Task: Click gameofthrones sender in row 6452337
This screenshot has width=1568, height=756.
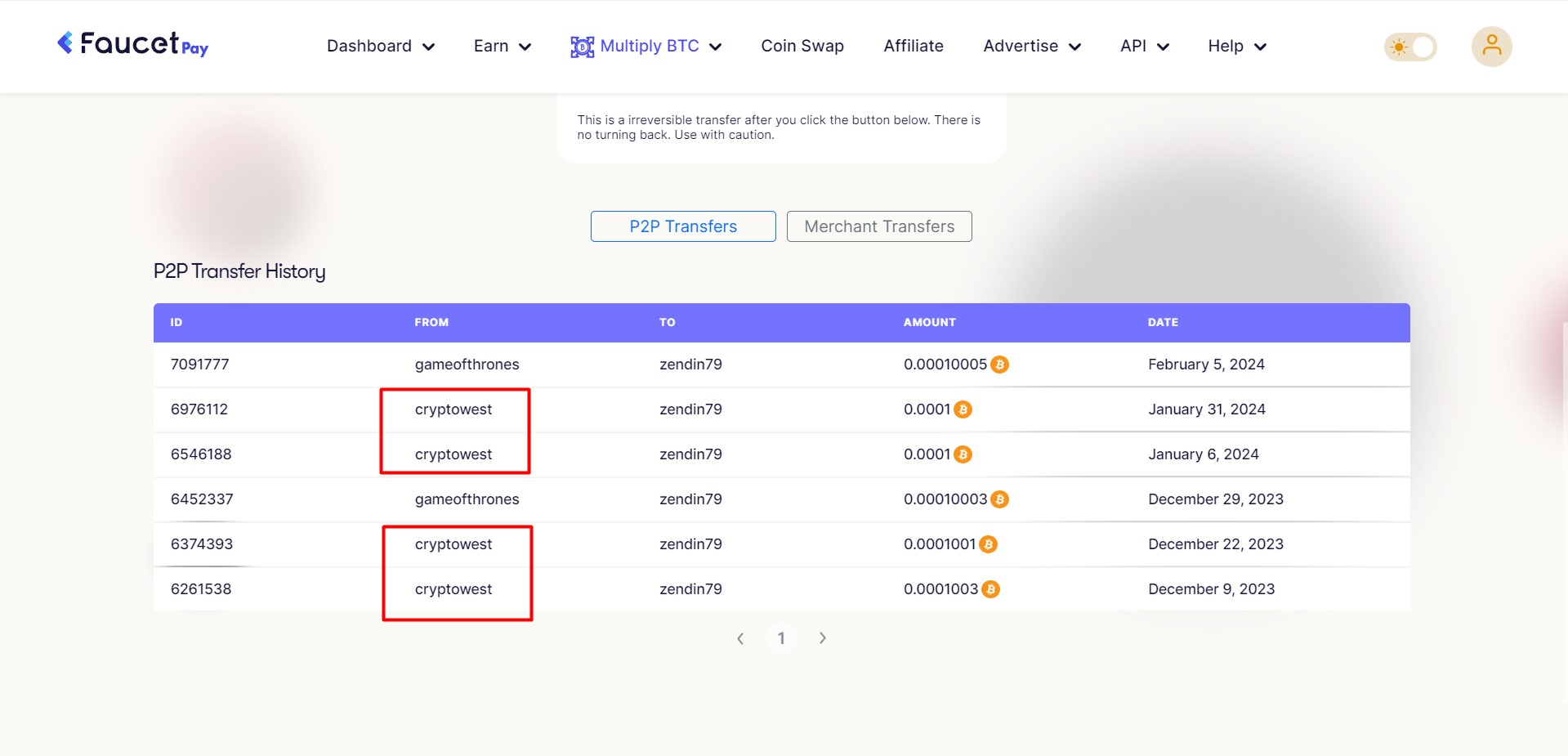Action: point(467,499)
